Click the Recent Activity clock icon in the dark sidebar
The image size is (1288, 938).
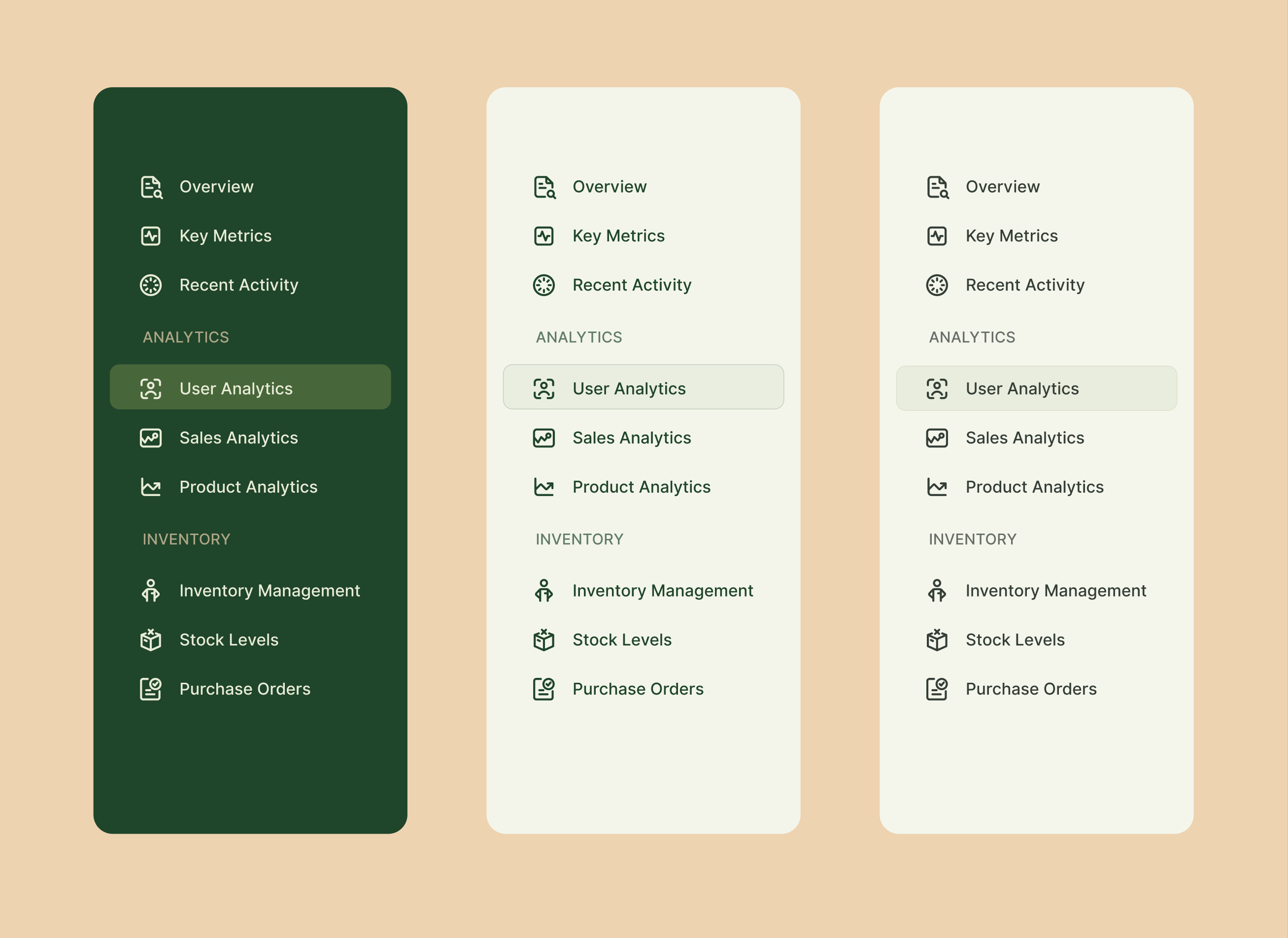[x=150, y=285]
